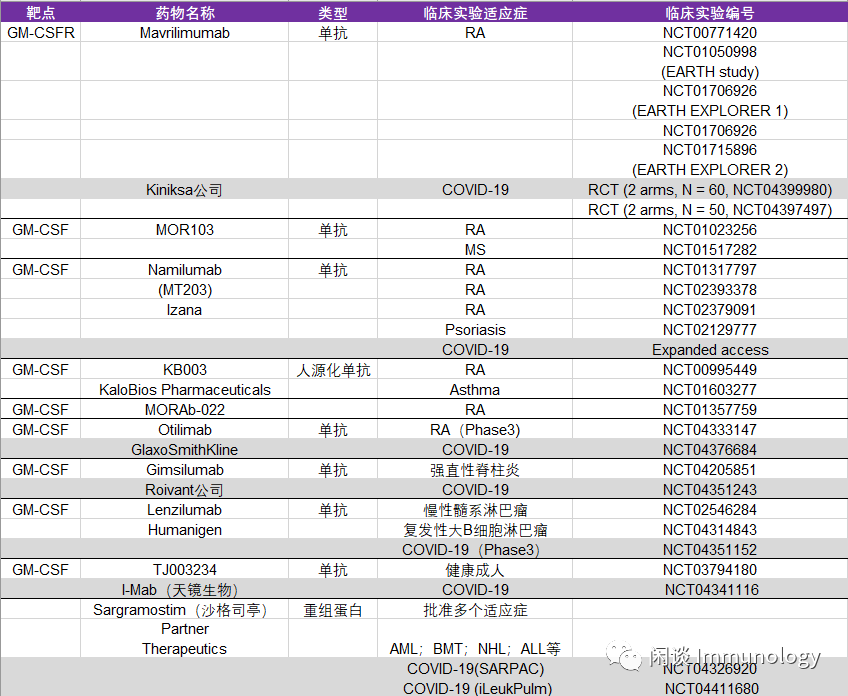Click the Expanded access cell
The image size is (848, 696).
click(x=709, y=349)
